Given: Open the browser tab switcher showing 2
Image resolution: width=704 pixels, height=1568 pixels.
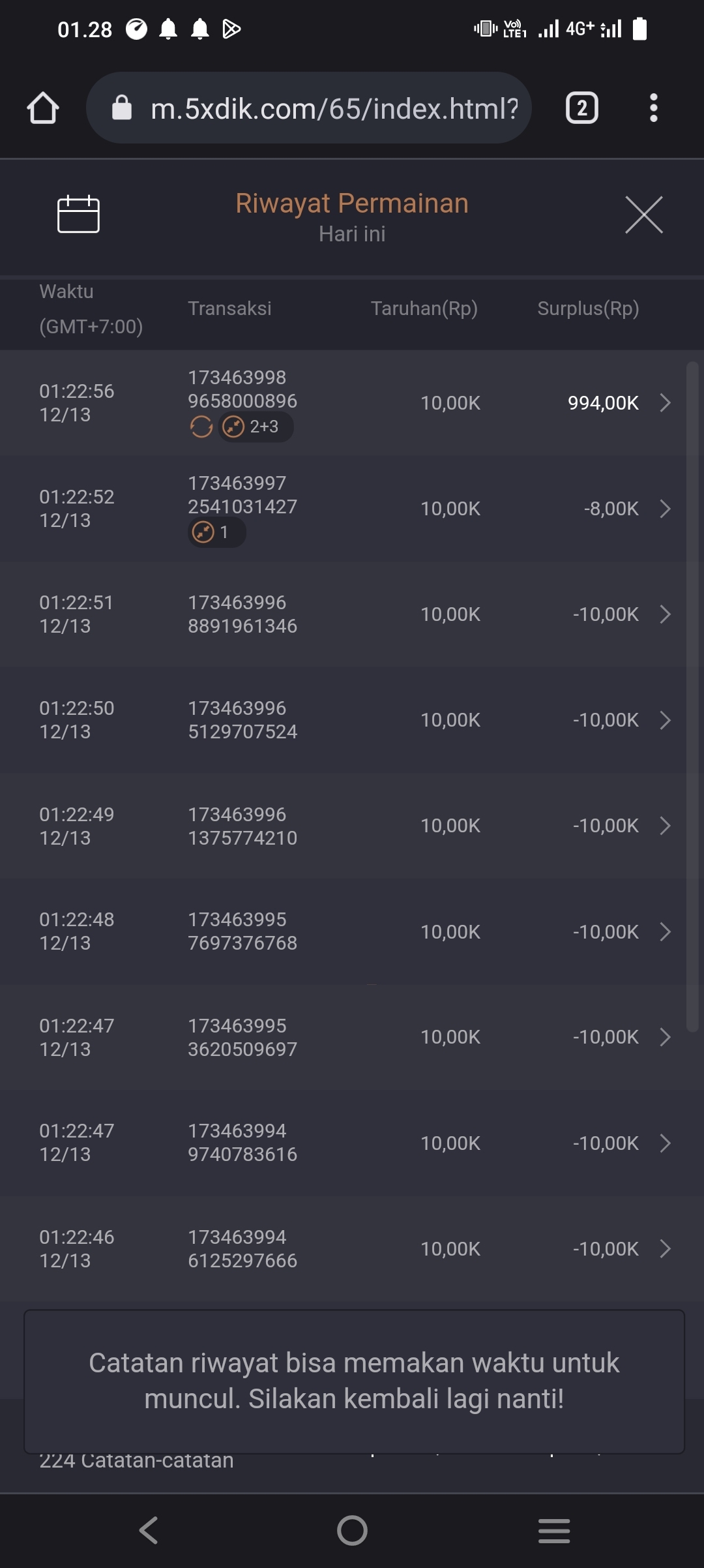Looking at the screenshot, I should (581, 108).
